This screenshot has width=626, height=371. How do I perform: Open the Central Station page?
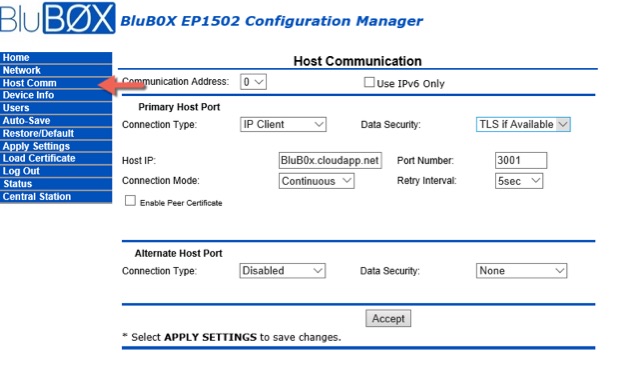click(56, 196)
